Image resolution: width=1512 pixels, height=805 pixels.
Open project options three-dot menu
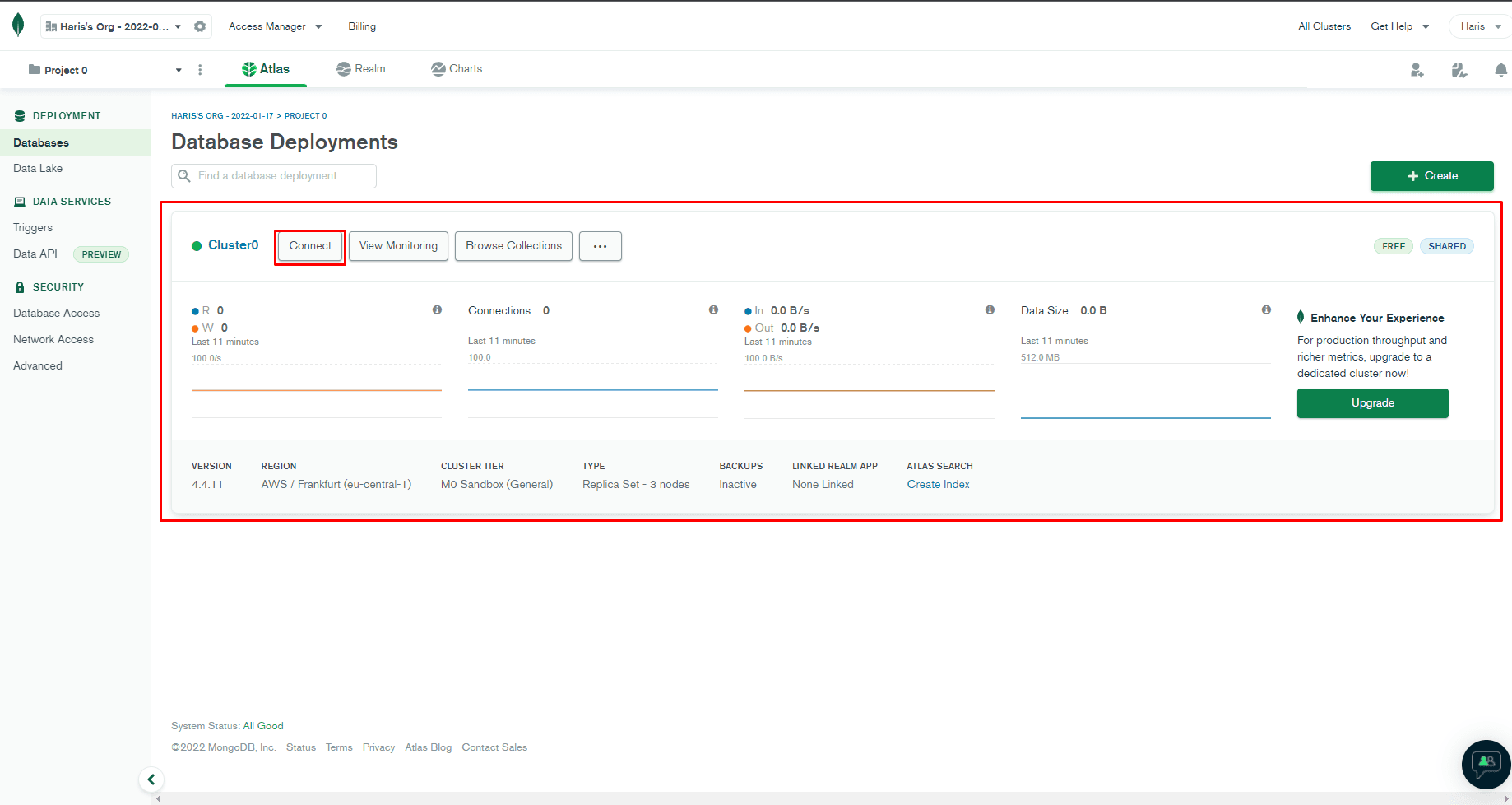200,70
